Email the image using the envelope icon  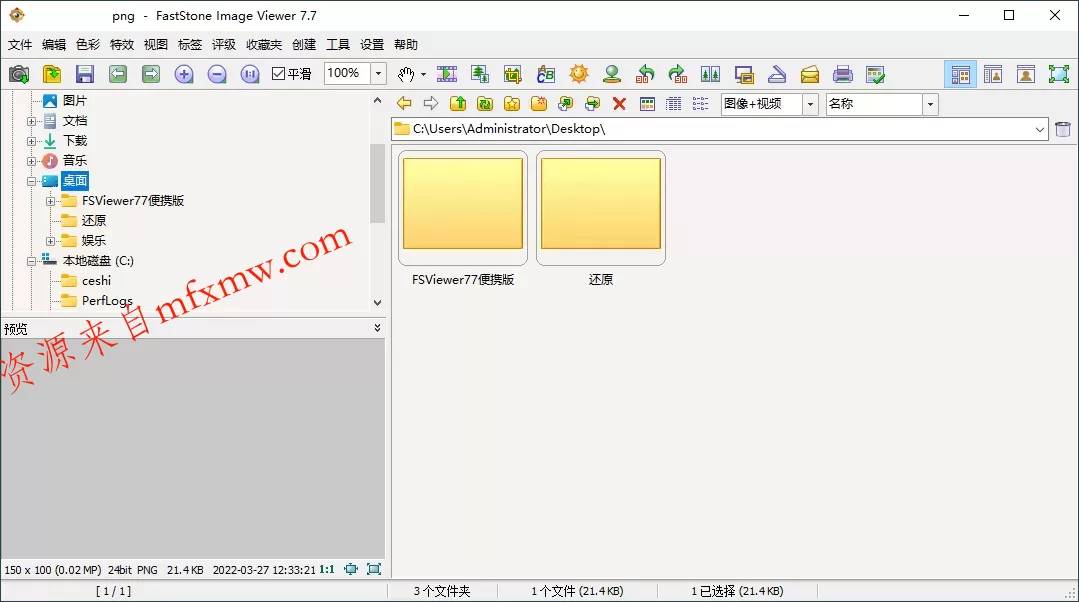tap(810, 74)
